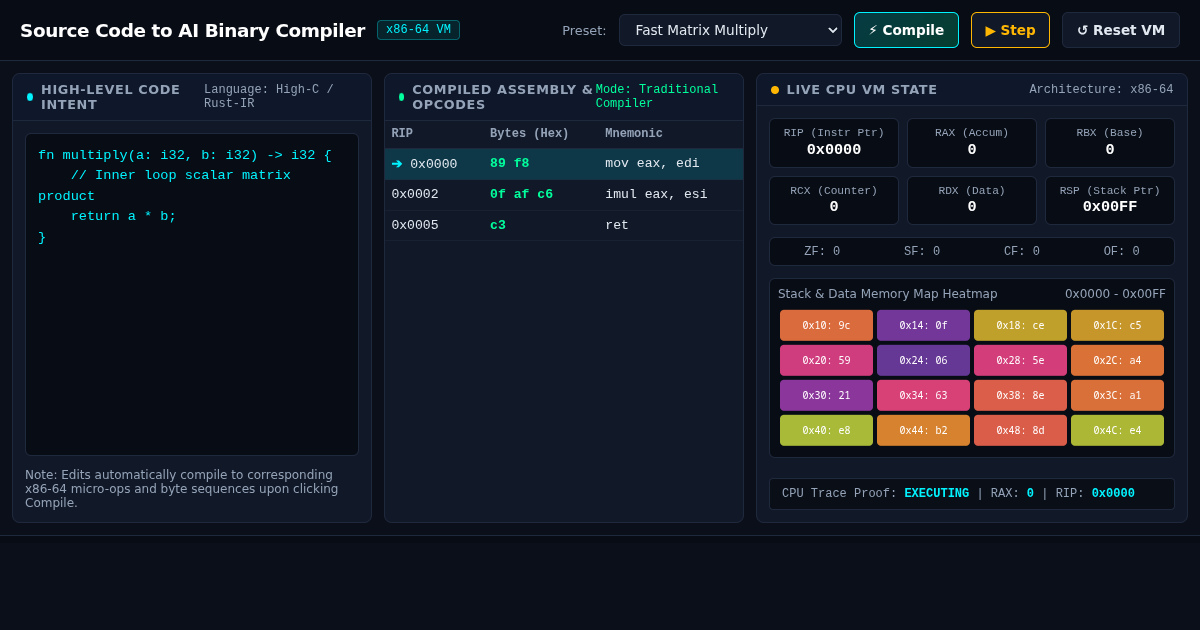Click the OF: 0 flag
Image resolution: width=1200 pixels, height=630 pixels.
coord(1122,252)
